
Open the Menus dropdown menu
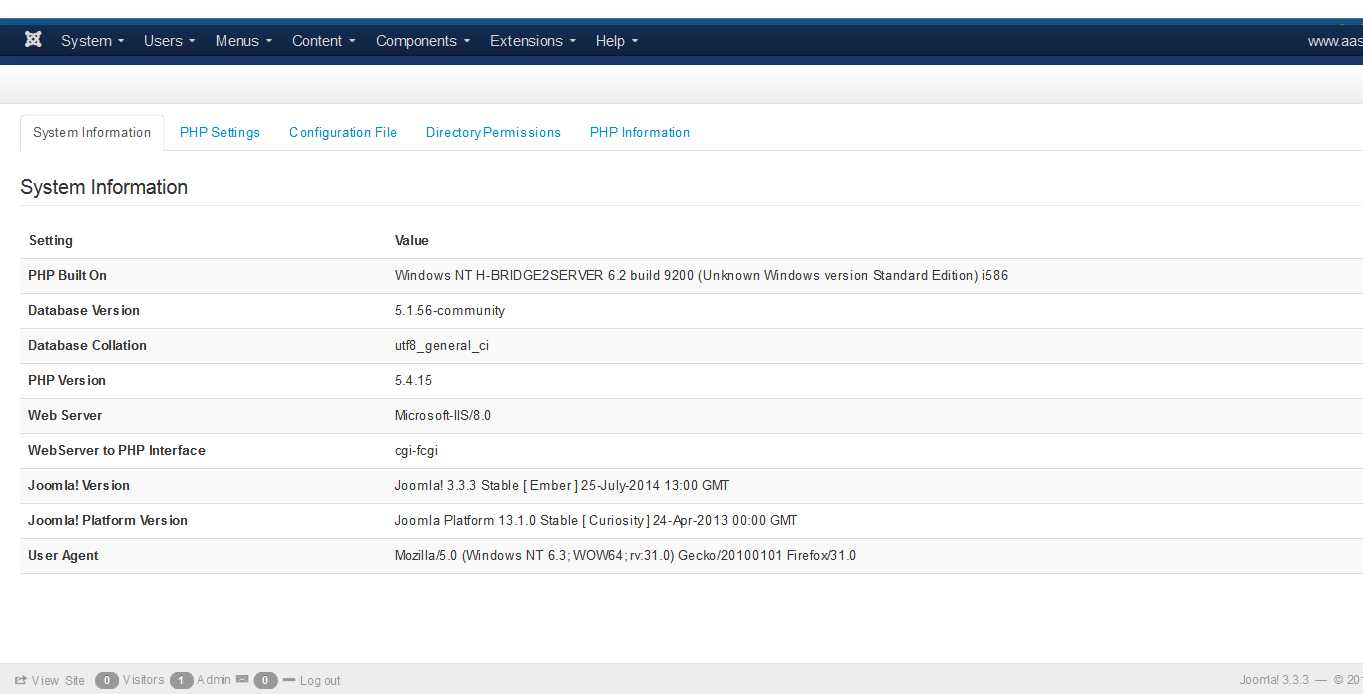[x=244, y=41]
